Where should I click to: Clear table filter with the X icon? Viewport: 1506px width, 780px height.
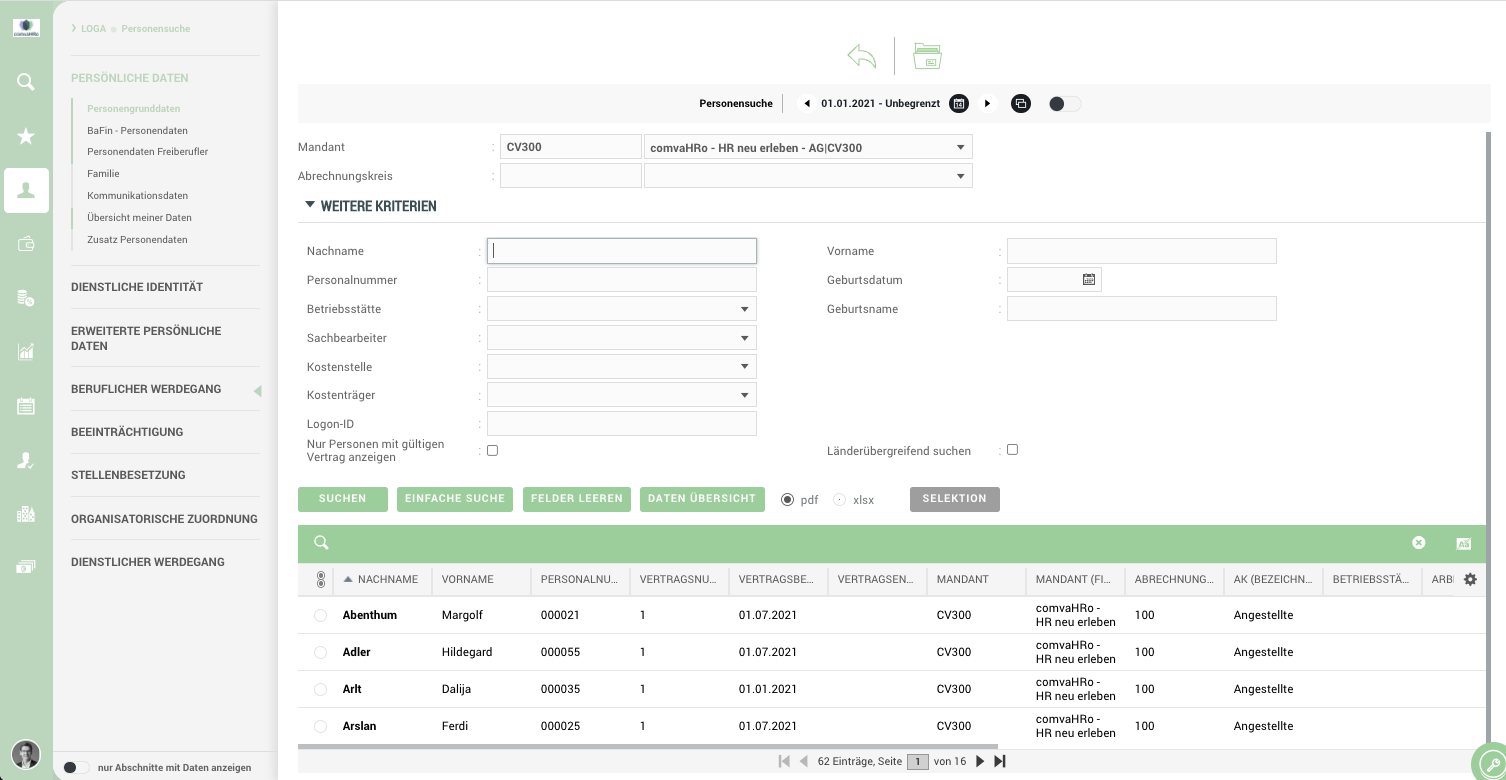pos(1418,543)
